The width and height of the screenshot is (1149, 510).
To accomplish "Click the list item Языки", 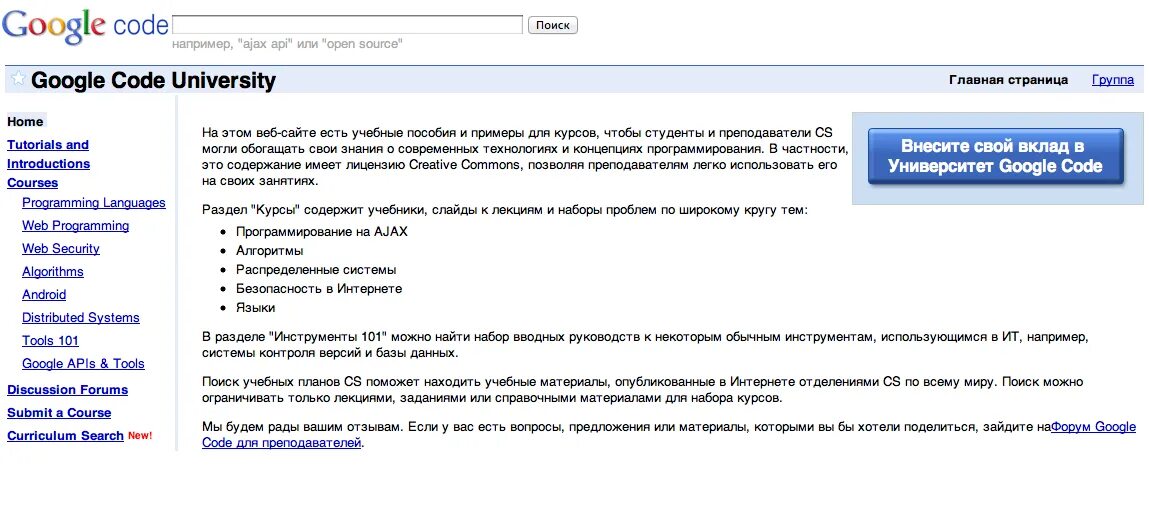I will click(255, 308).
